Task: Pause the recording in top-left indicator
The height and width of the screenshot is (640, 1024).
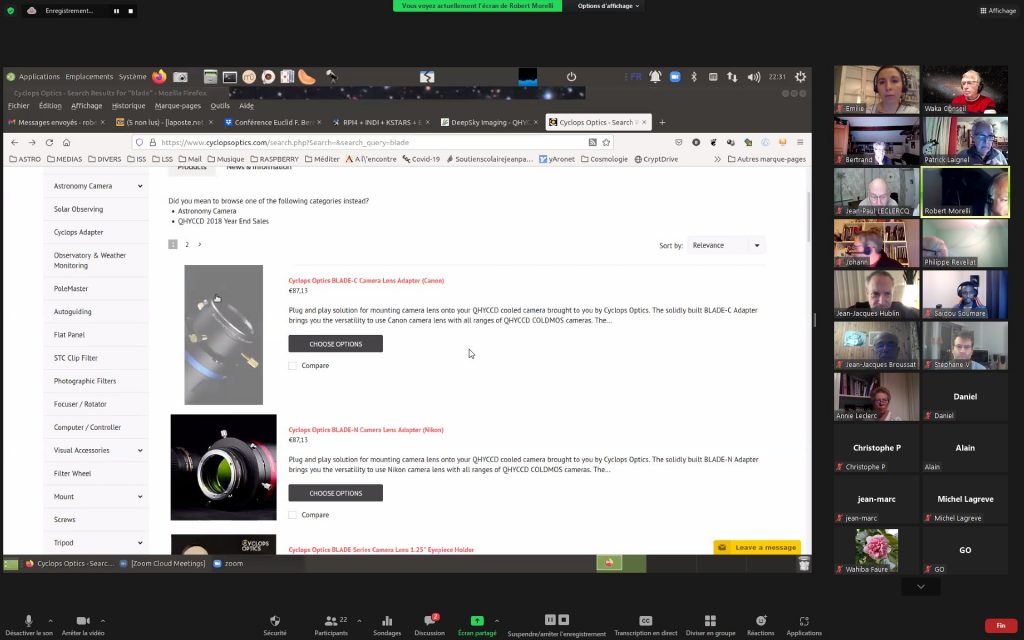Action: [116, 11]
